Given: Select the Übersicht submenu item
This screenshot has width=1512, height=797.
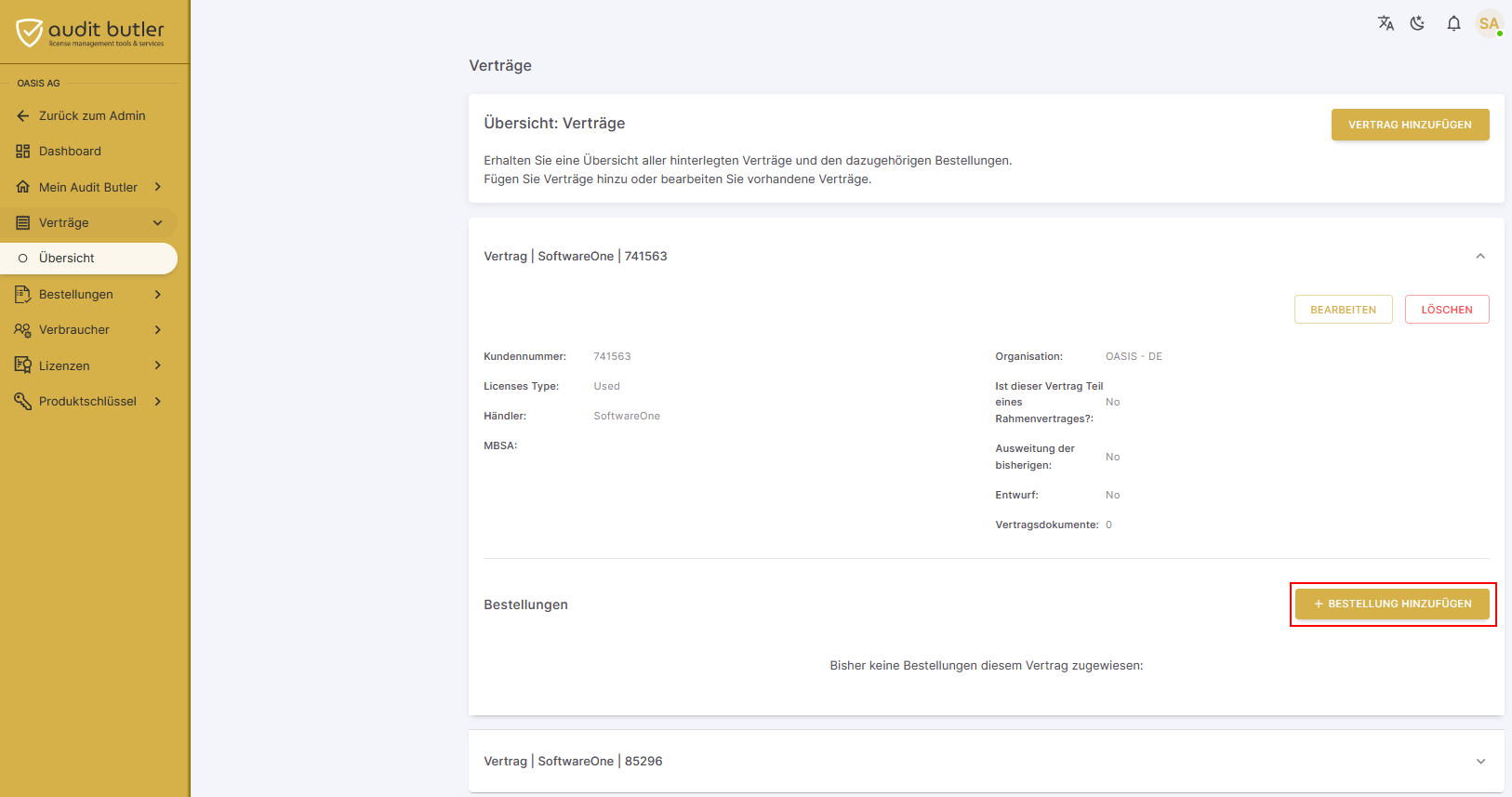Looking at the screenshot, I should point(88,259).
